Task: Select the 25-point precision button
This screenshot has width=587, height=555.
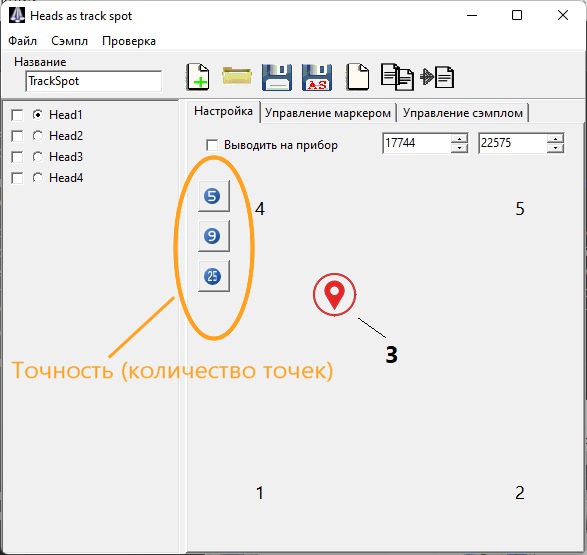Action: pyautogui.click(x=213, y=276)
